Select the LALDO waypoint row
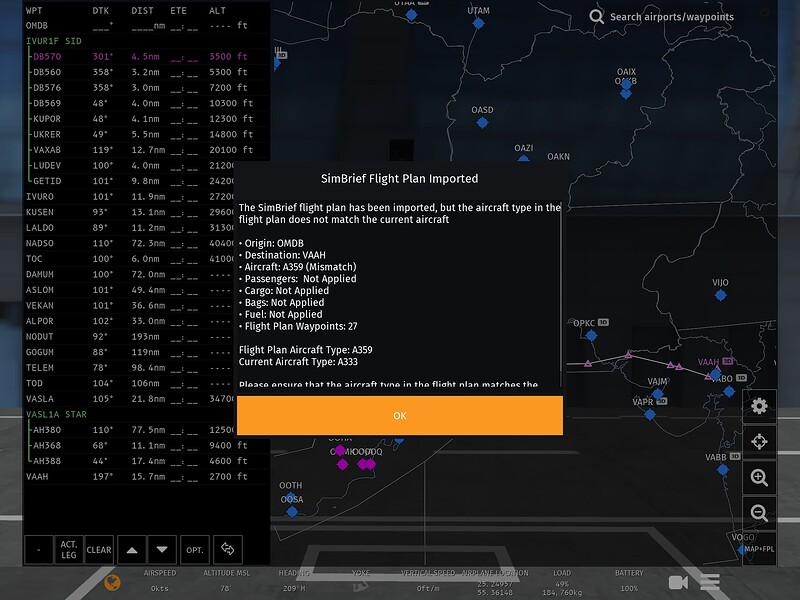This screenshot has width=800, height=600. pos(129,228)
